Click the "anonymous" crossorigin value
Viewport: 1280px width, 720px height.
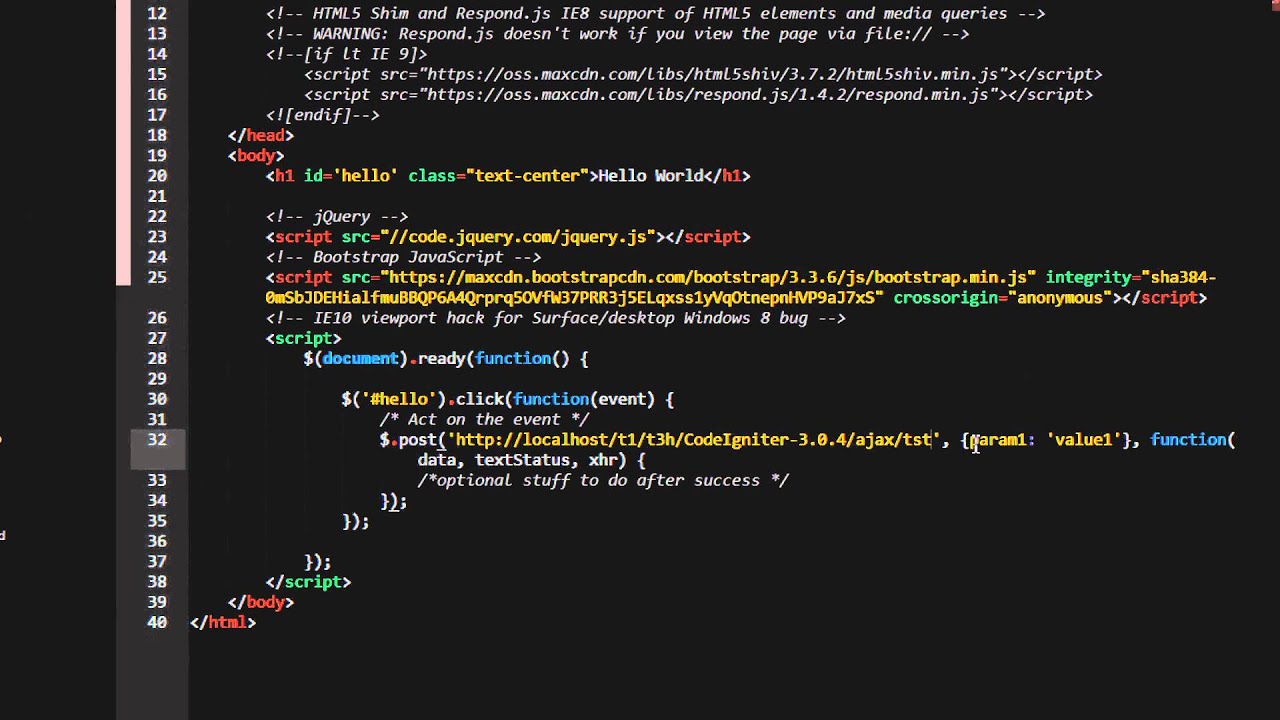click(x=1061, y=298)
